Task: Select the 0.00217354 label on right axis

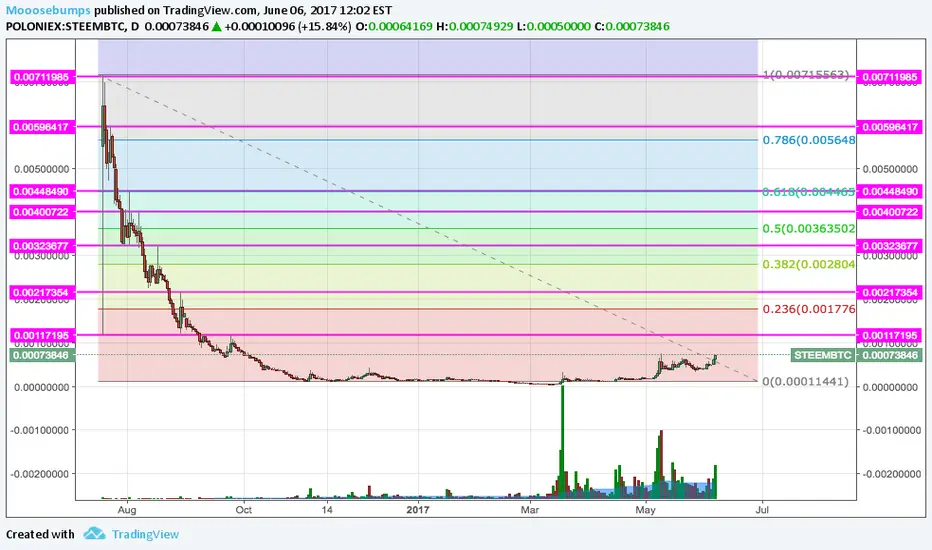Action: (890, 293)
